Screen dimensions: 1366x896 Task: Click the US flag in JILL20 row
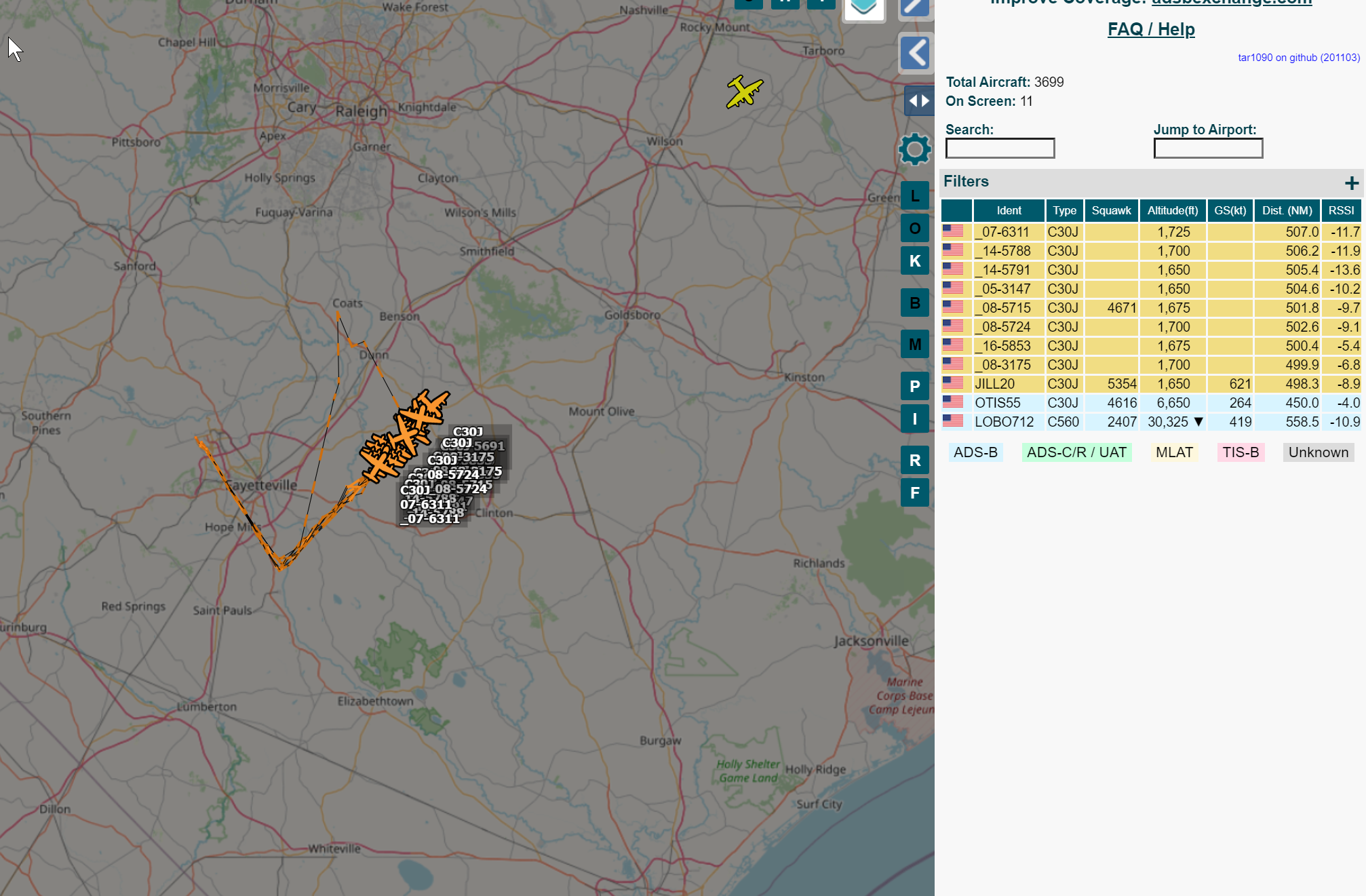point(953,383)
